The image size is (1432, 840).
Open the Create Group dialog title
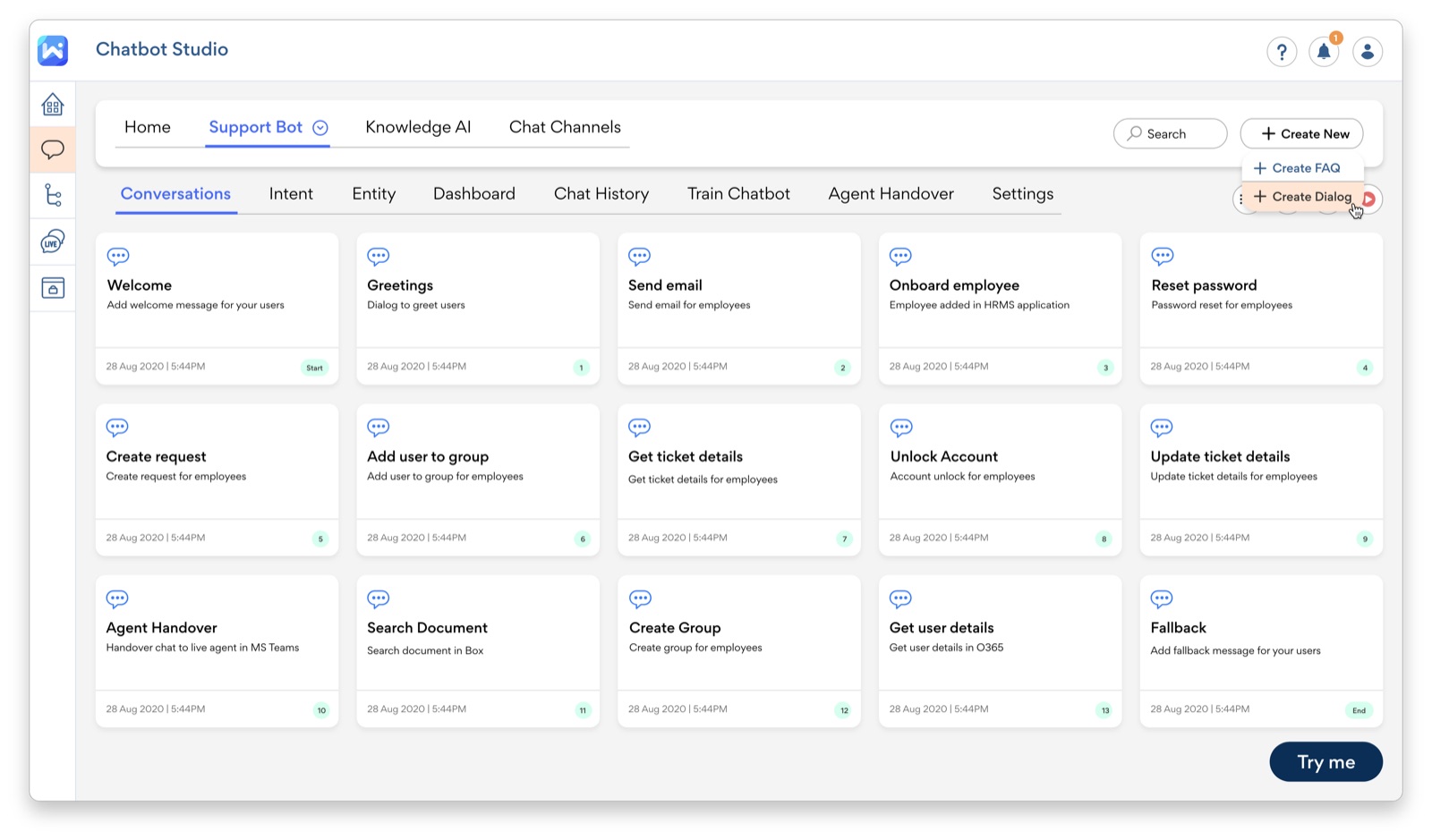675,628
